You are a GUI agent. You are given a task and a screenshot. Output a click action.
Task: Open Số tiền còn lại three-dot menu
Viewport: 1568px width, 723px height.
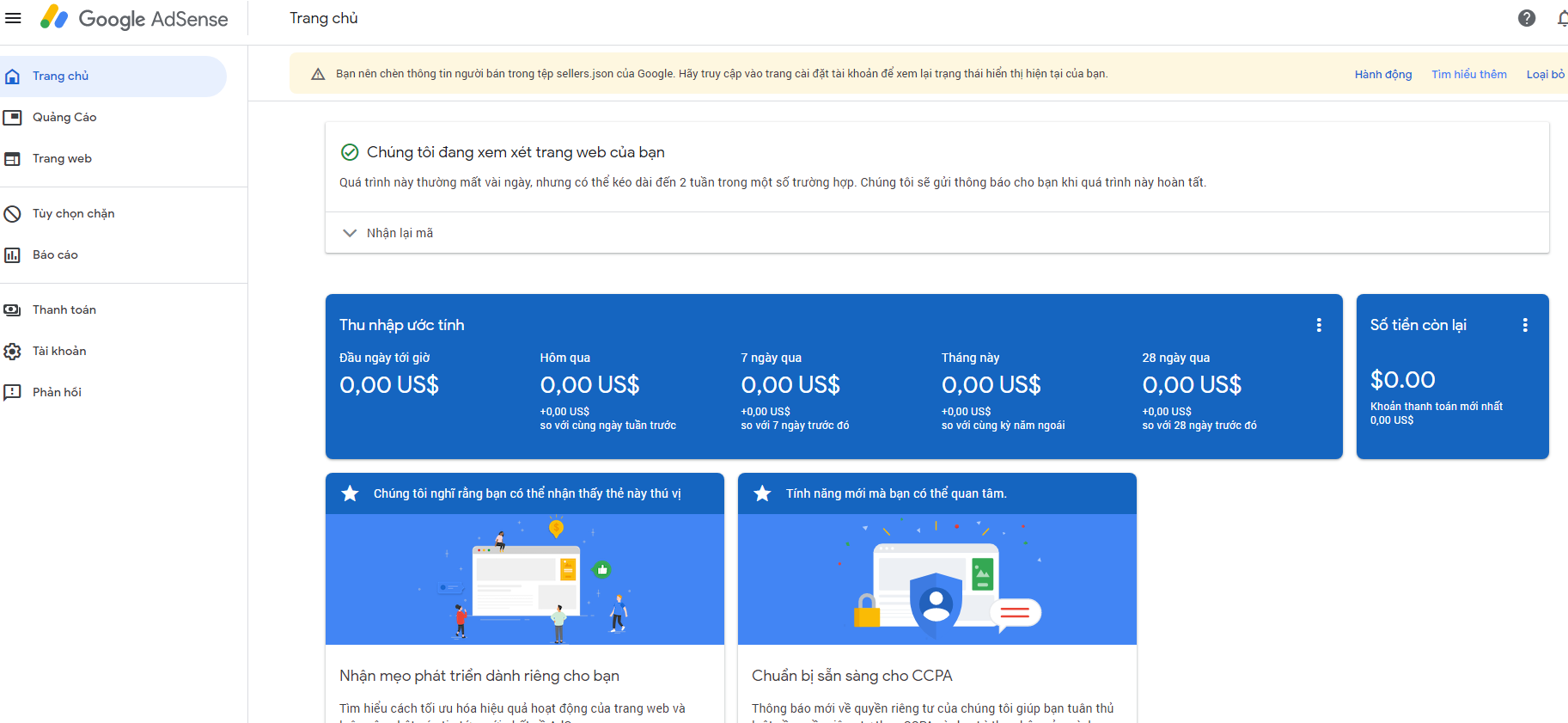pyautogui.click(x=1525, y=325)
